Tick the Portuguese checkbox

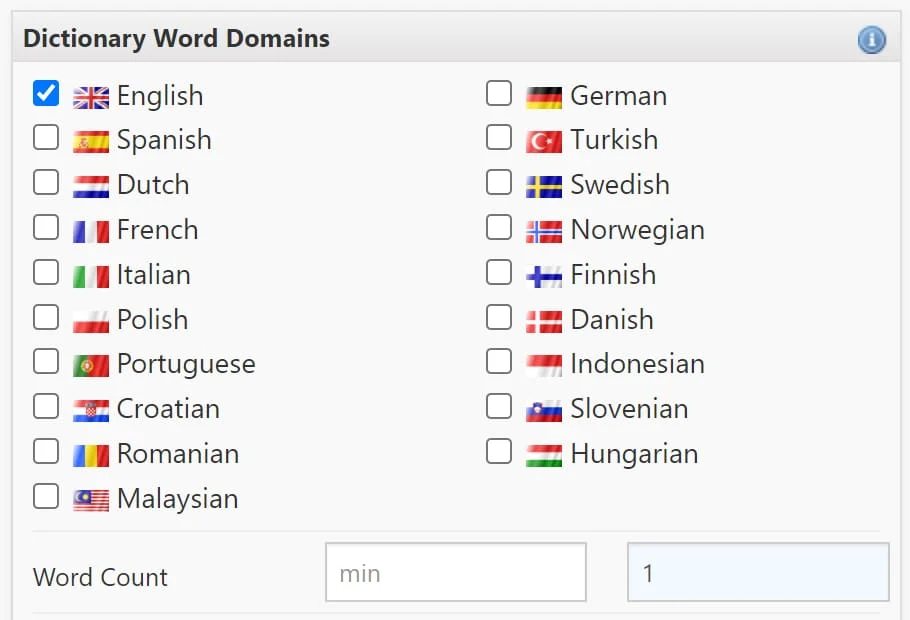point(46,362)
